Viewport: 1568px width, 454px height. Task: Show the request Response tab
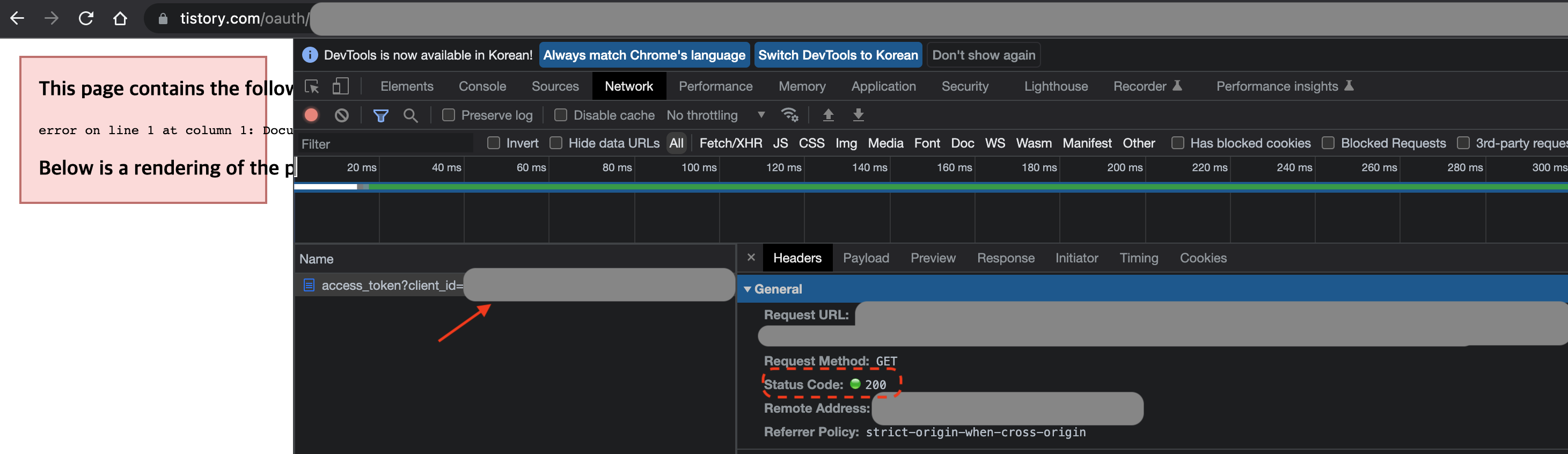[x=1006, y=258]
